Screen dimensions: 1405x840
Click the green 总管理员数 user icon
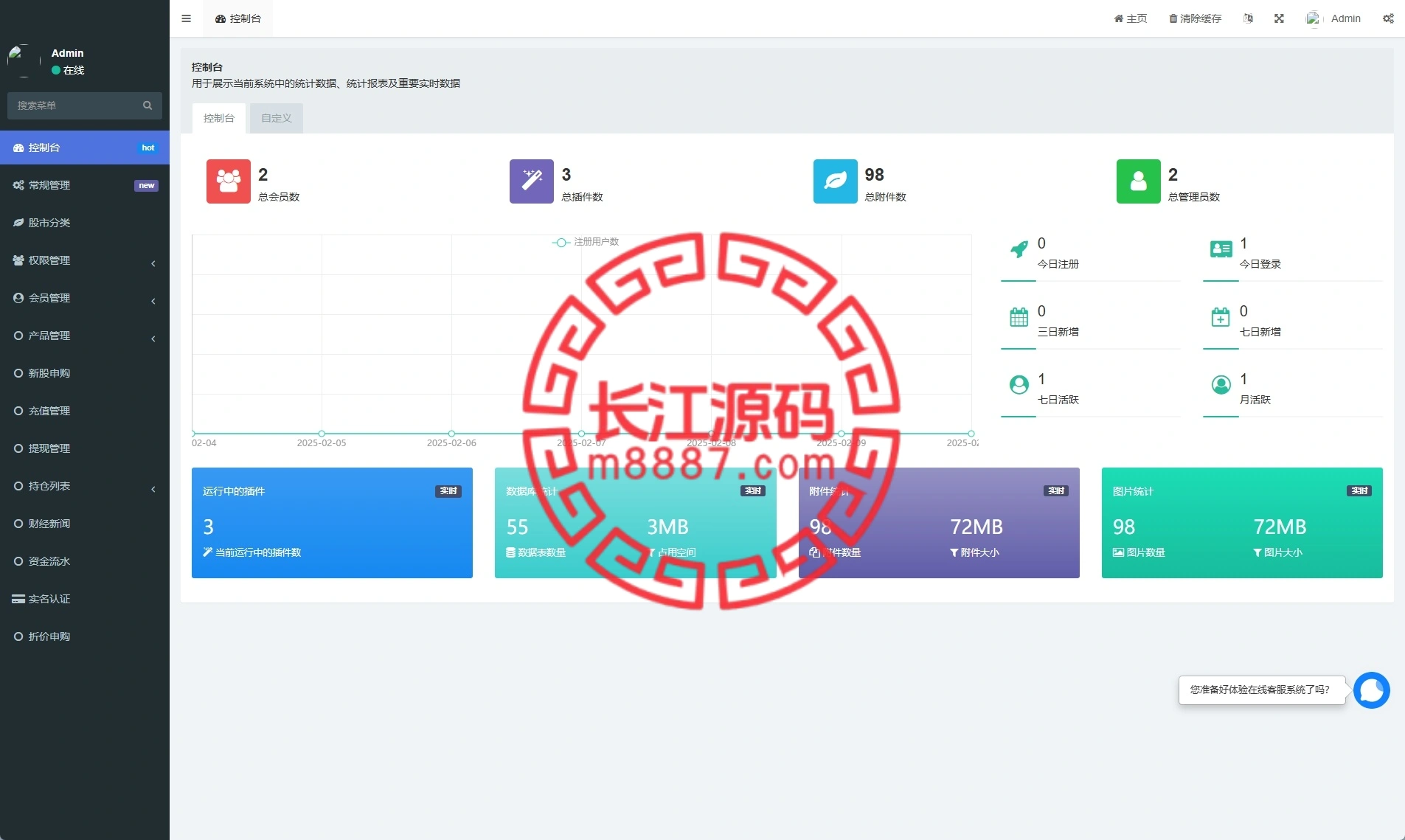1139,181
